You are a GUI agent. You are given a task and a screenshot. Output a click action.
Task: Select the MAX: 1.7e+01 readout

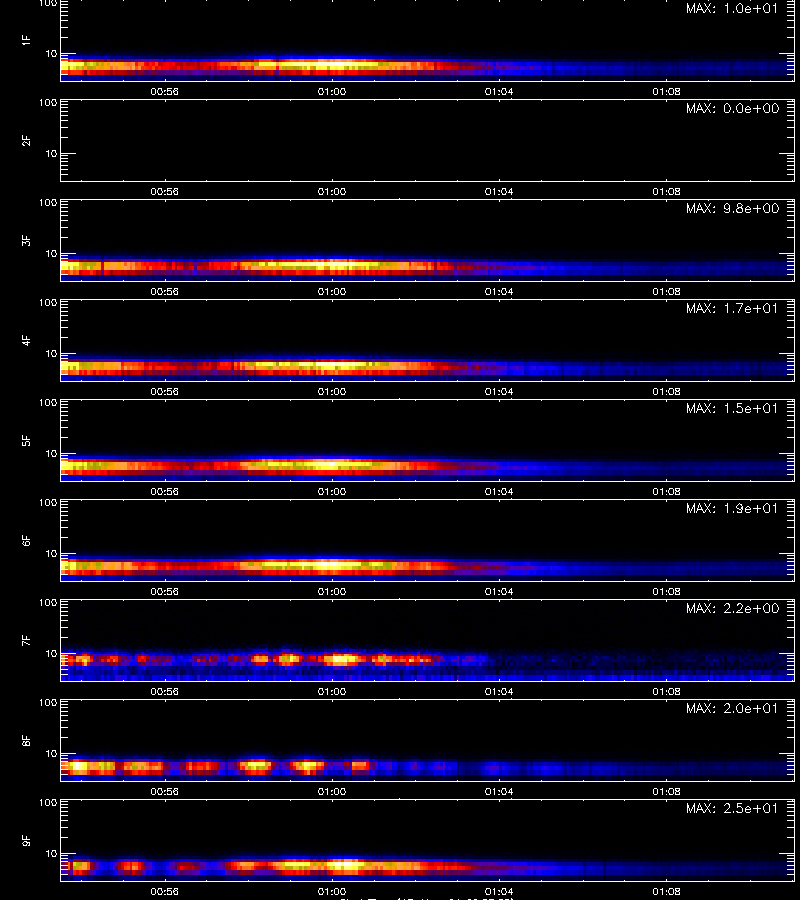point(732,308)
